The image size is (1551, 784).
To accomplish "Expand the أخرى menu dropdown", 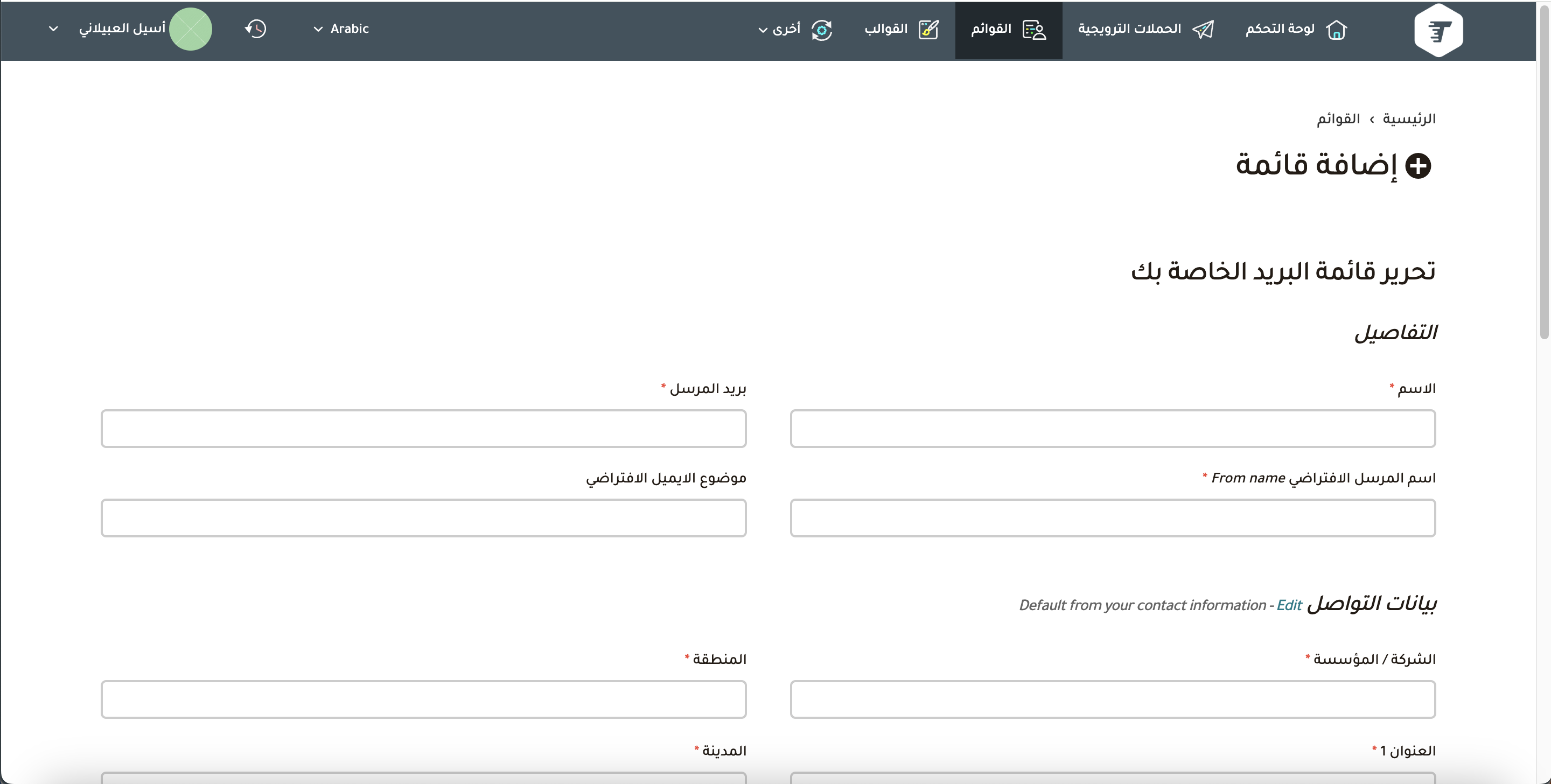I will coord(779,29).
